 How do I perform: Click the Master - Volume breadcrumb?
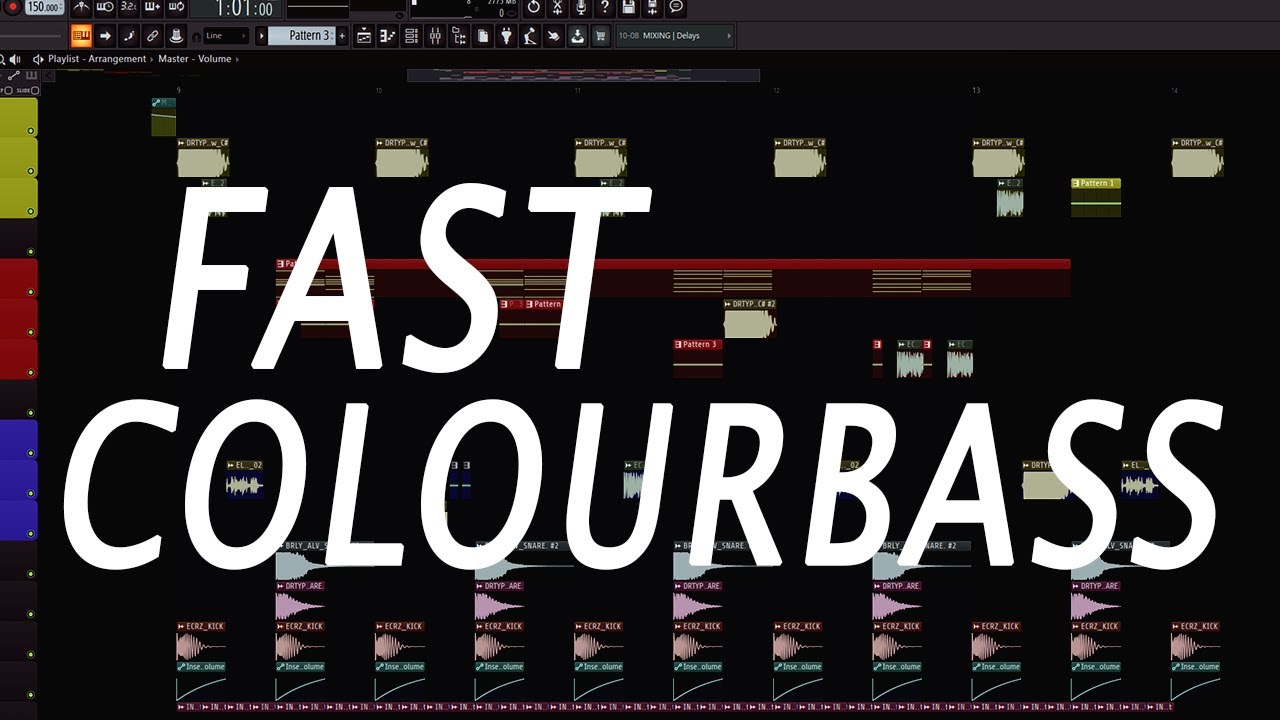194,59
